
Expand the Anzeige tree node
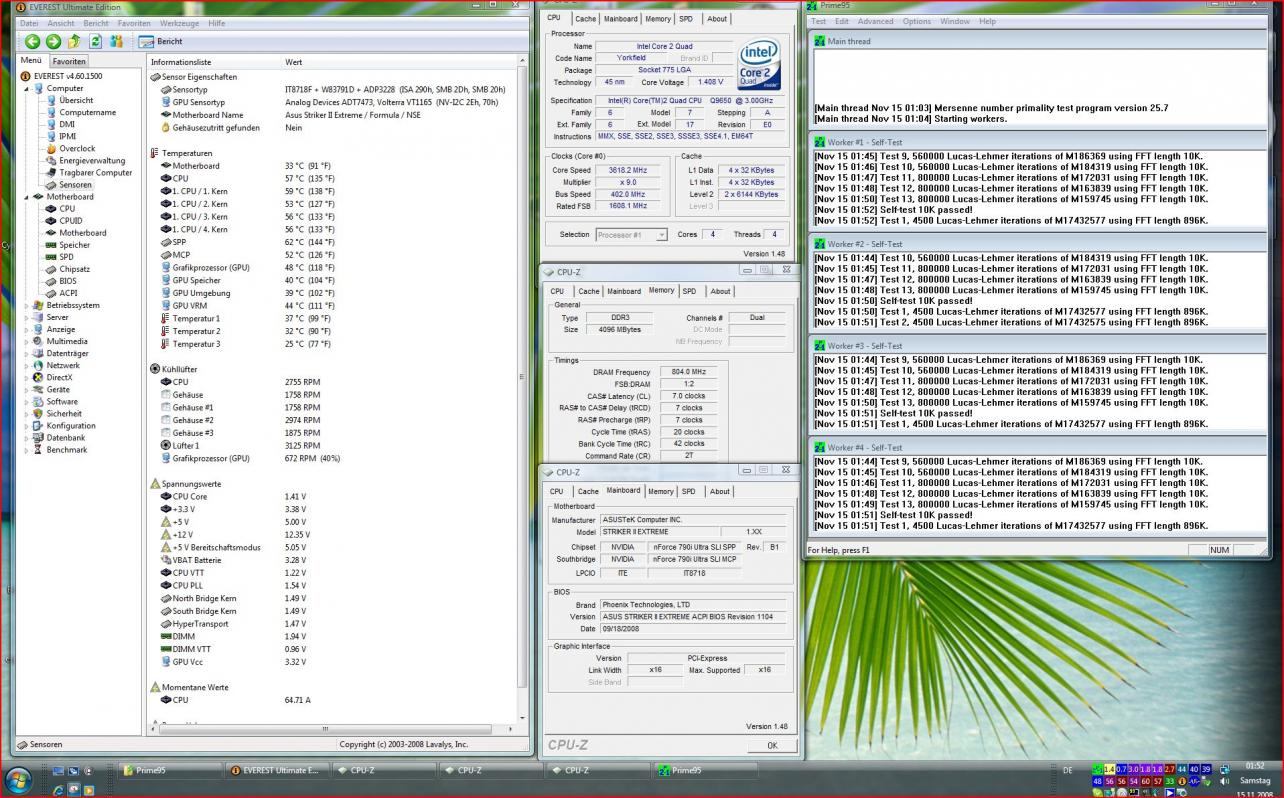click(27, 329)
